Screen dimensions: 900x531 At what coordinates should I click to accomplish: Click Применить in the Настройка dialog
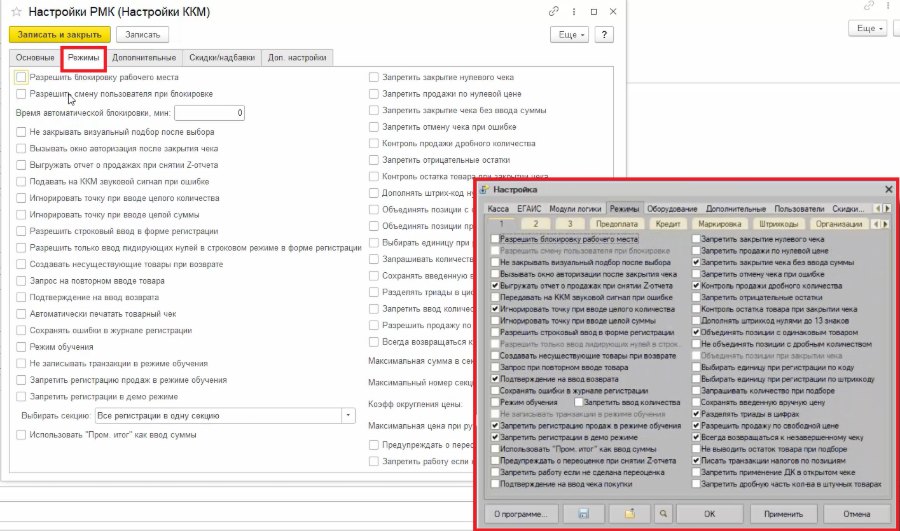pos(783,514)
